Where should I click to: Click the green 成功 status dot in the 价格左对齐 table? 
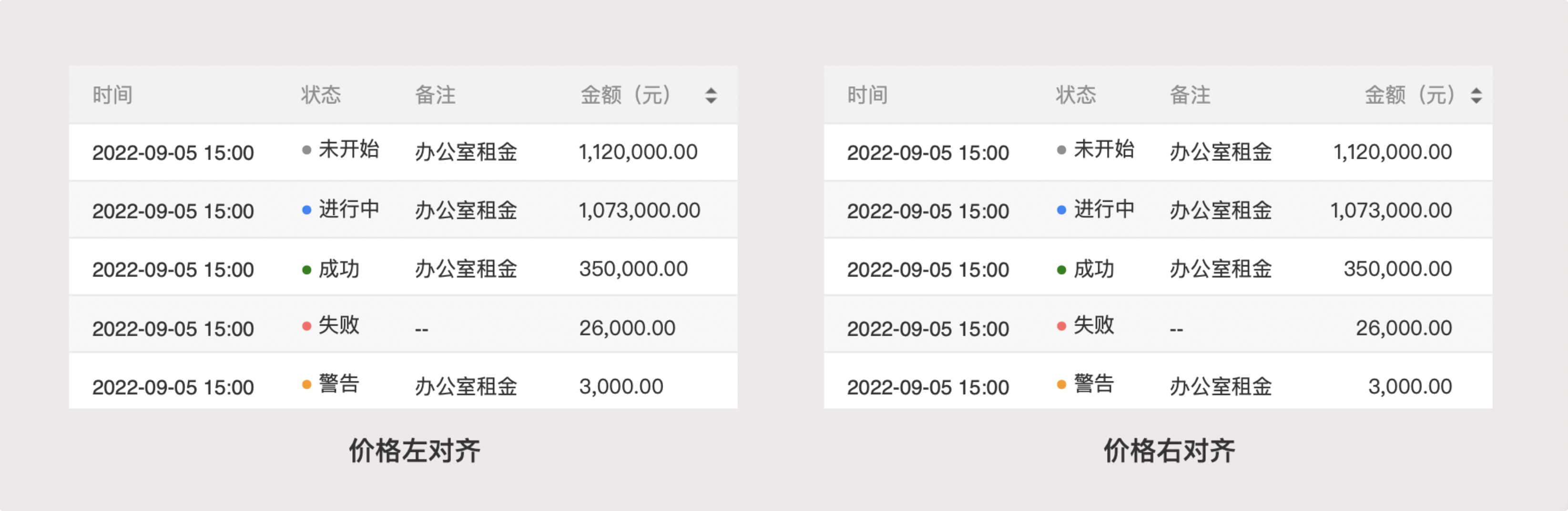pyautogui.click(x=307, y=270)
